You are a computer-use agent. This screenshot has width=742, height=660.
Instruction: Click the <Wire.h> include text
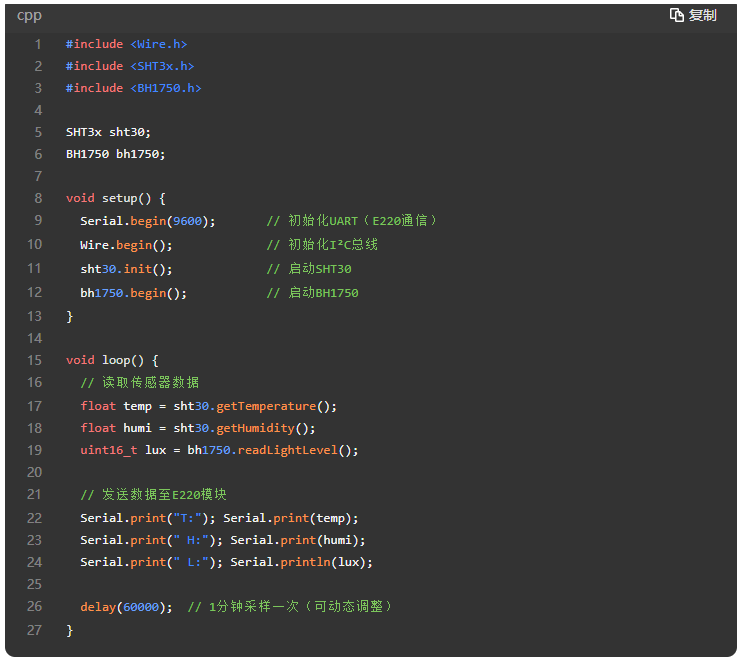coord(158,44)
